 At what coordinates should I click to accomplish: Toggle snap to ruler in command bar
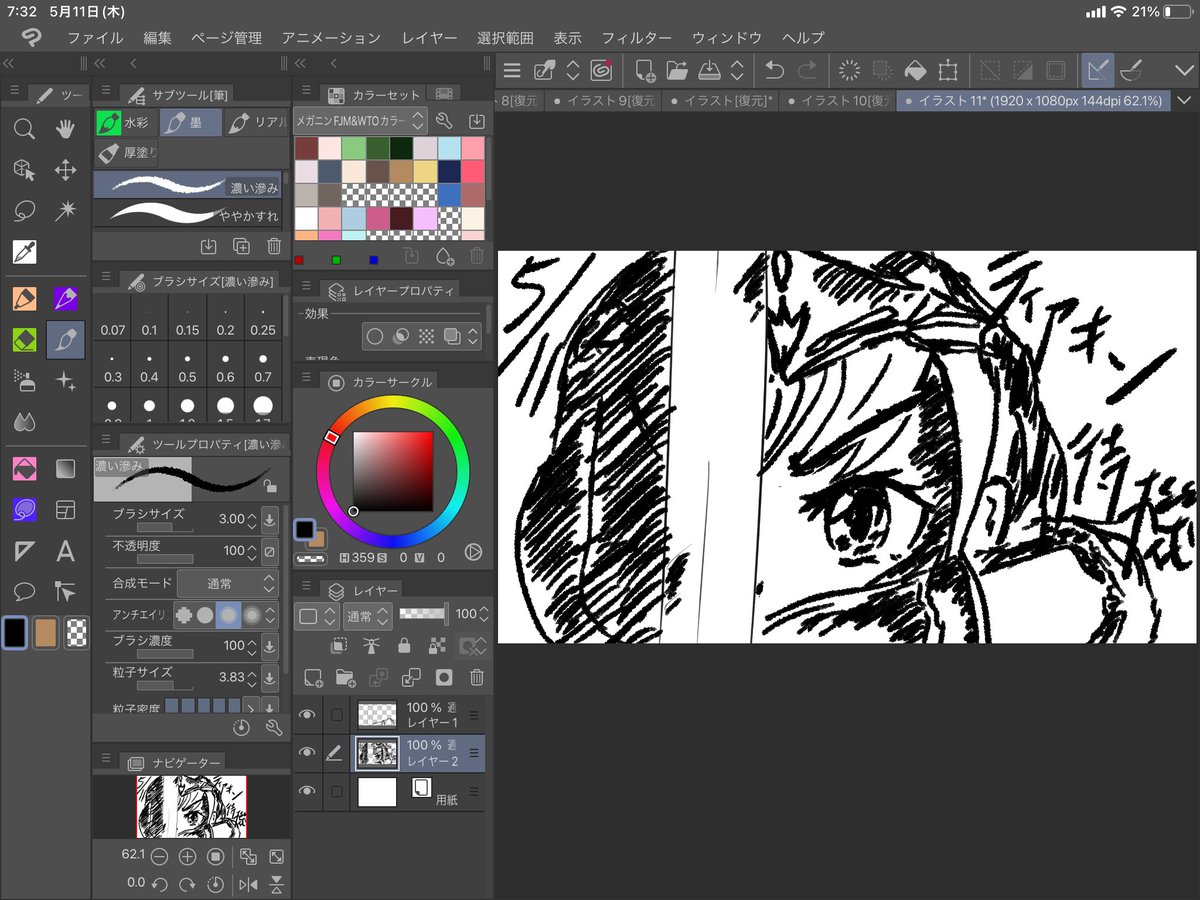tap(1097, 70)
